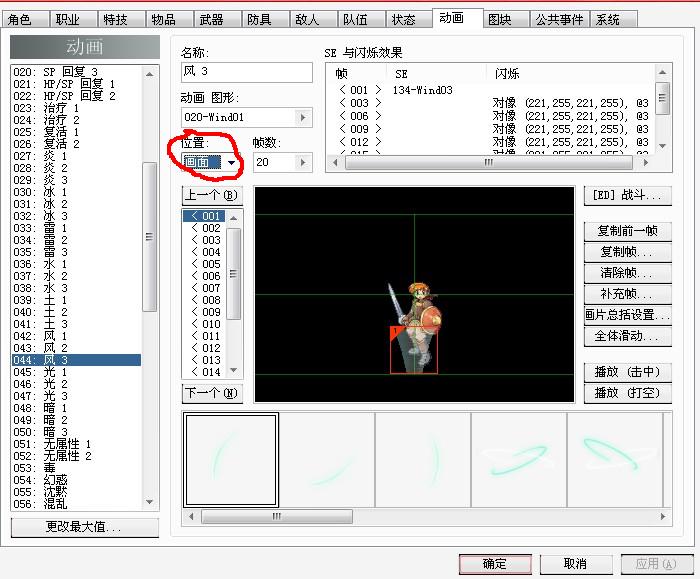Switch to the 特技 tab
700x579 pixels.
(120, 20)
